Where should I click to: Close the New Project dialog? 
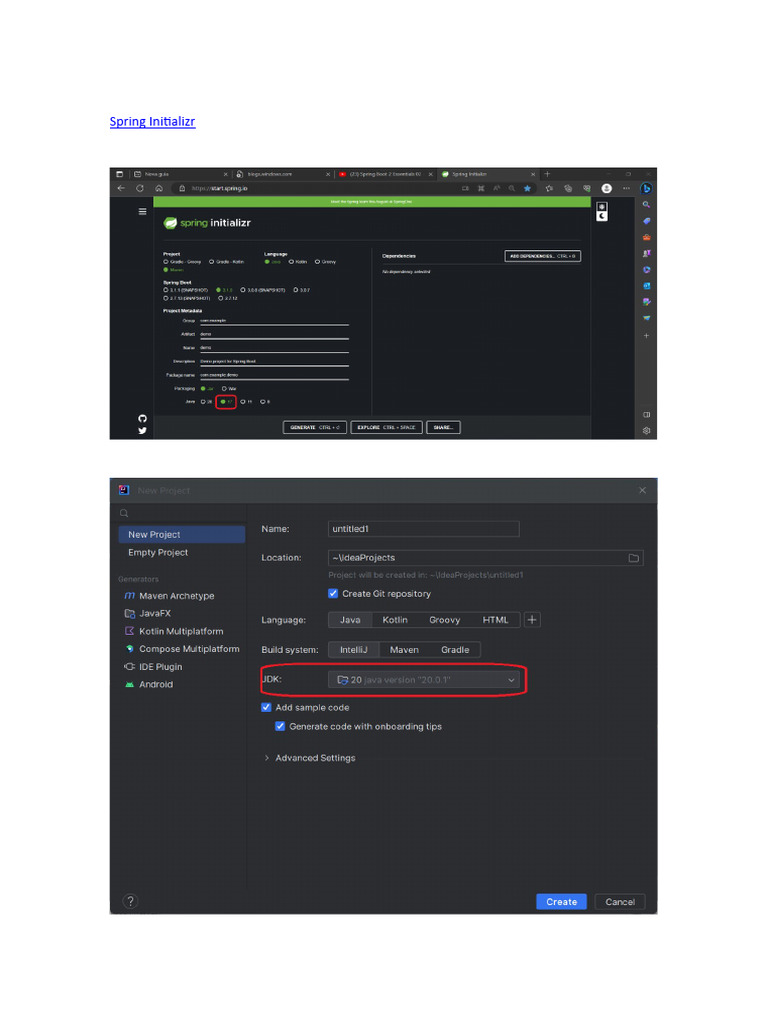643,490
